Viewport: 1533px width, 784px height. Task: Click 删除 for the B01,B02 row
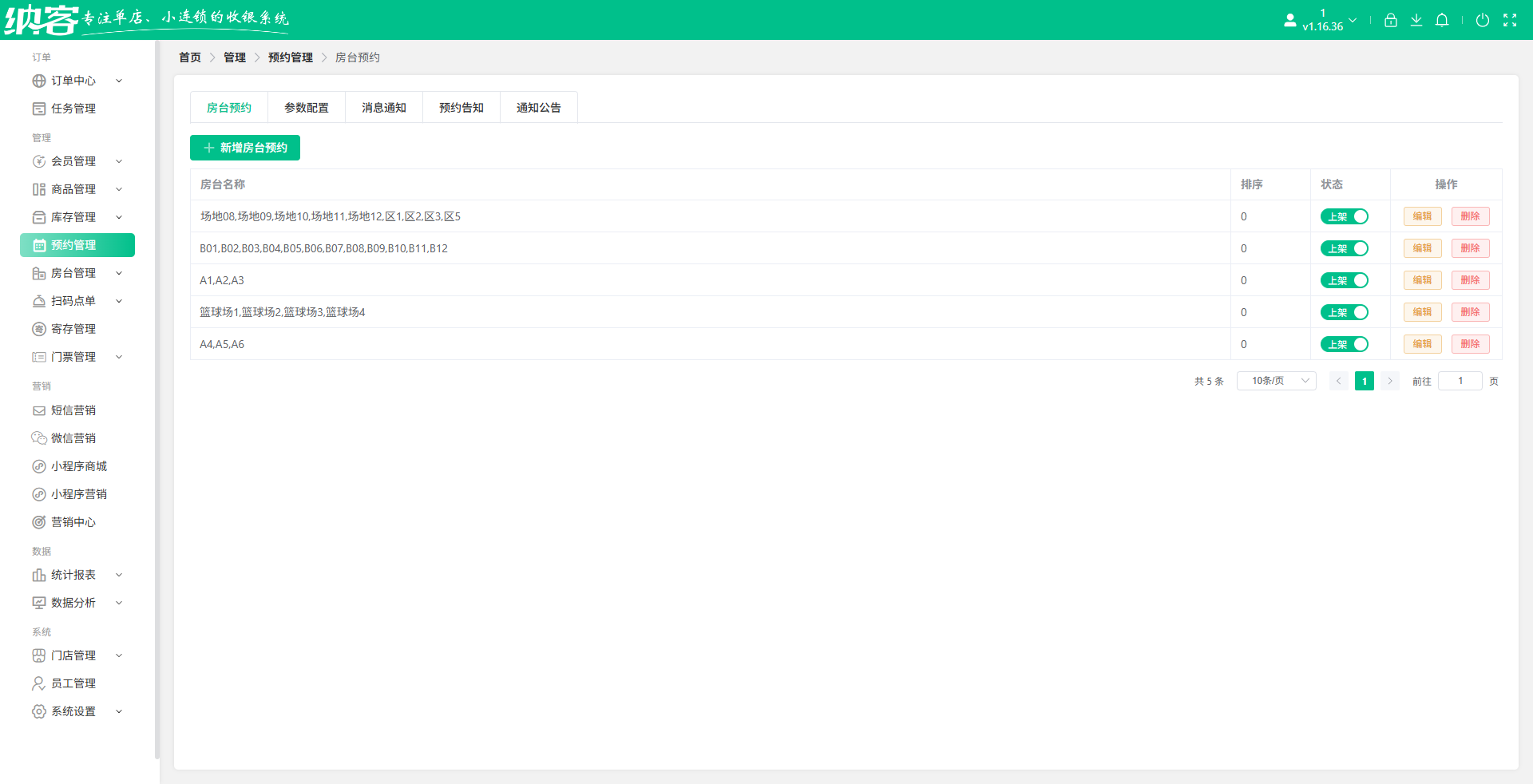1470,248
